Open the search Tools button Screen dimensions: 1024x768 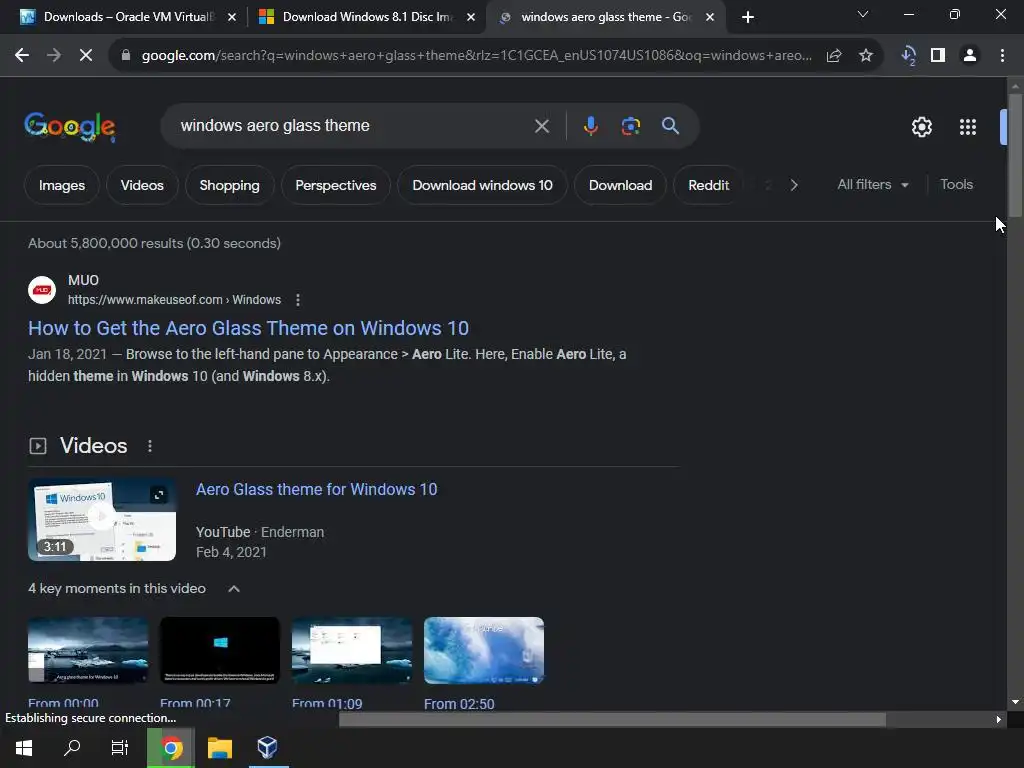pyautogui.click(x=956, y=185)
